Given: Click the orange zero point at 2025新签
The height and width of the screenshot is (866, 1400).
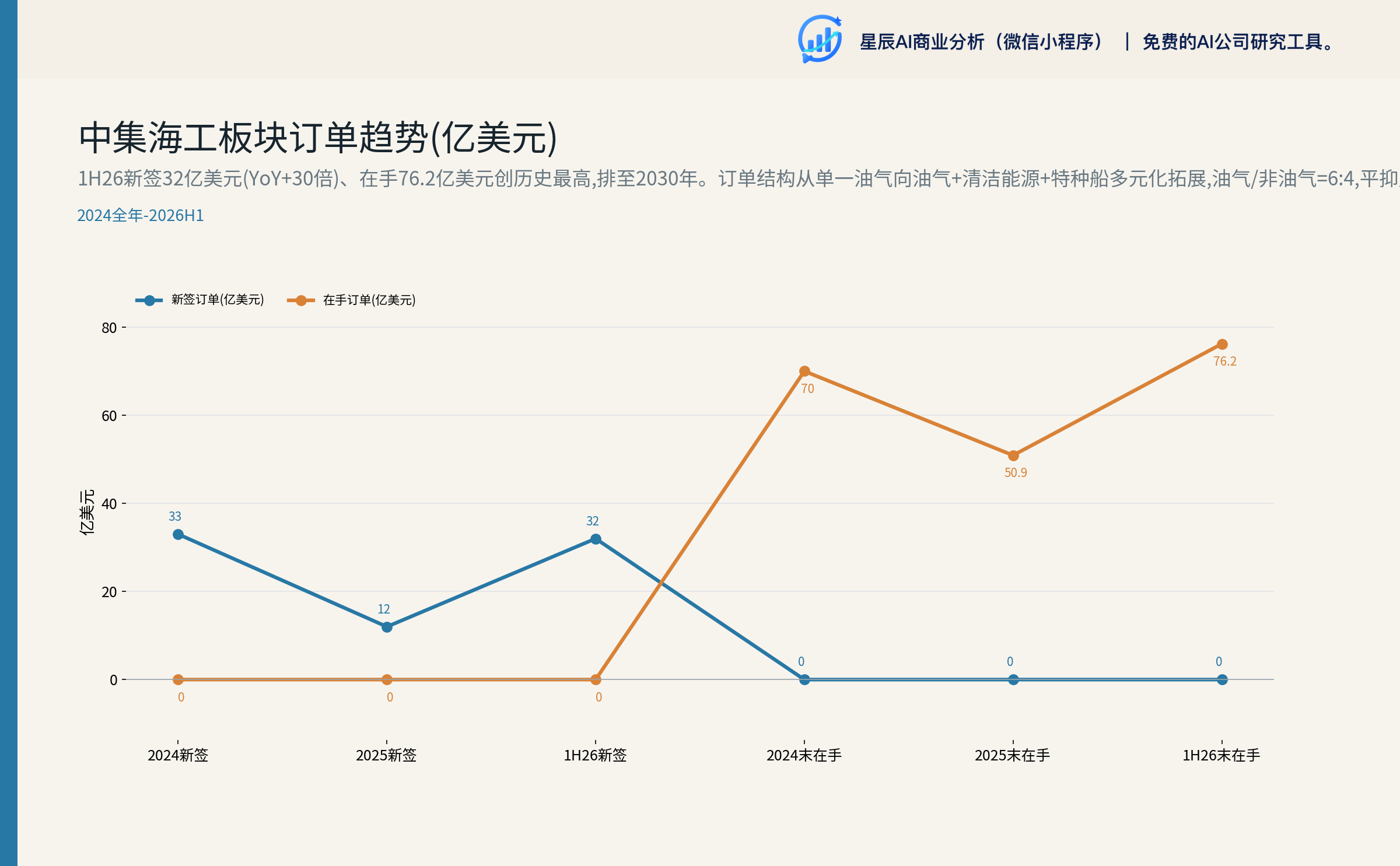Looking at the screenshot, I should click(387, 679).
